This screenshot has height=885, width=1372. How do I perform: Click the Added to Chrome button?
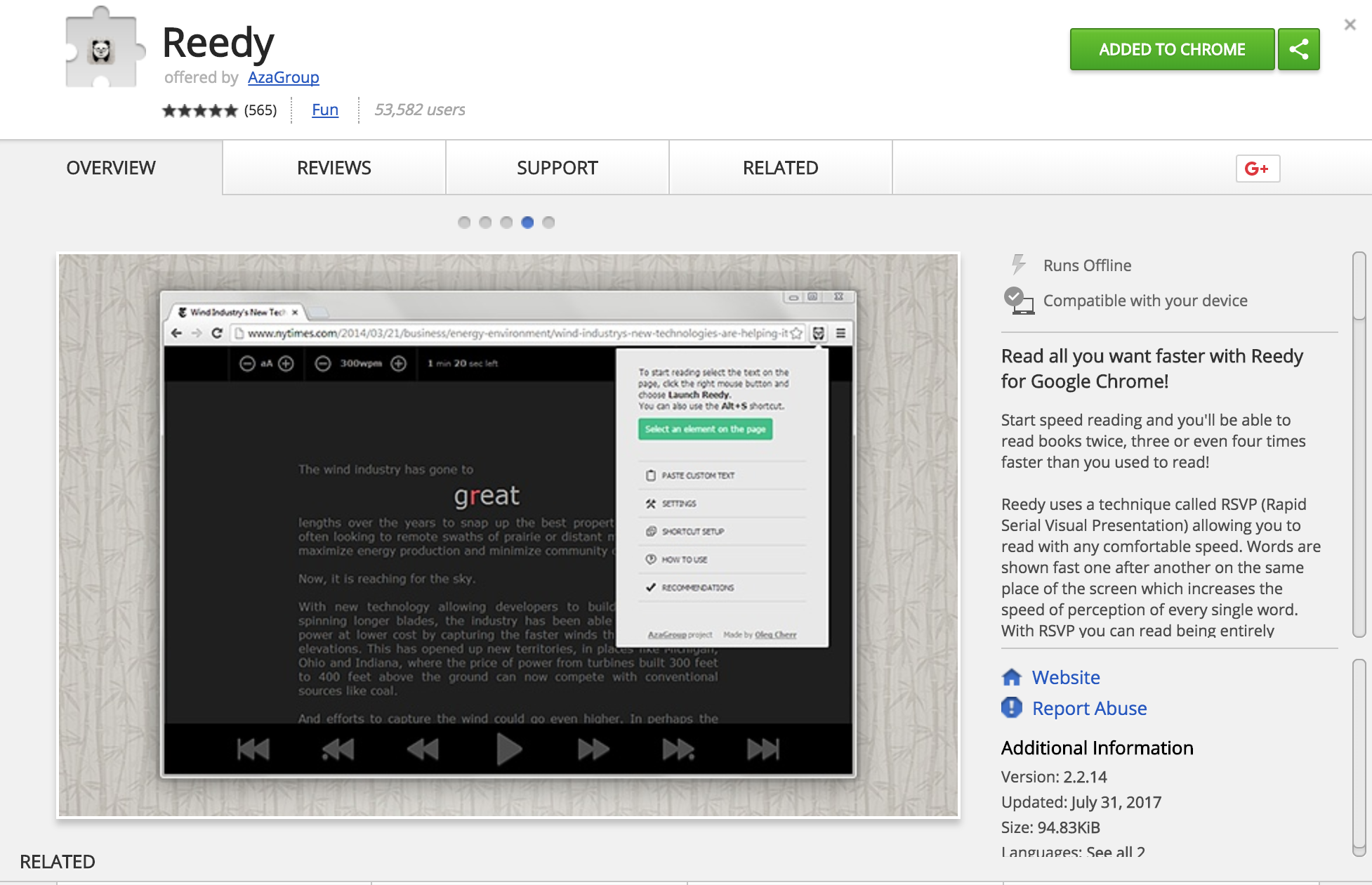[1172, 49]
